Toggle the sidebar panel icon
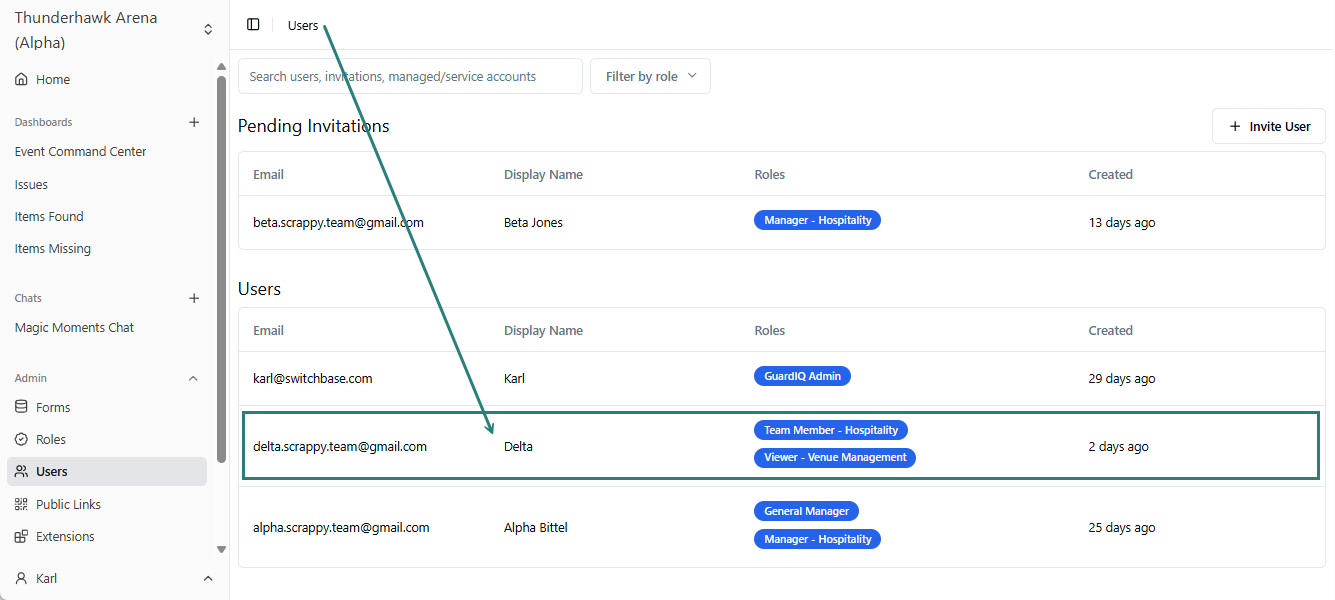The image size is (1335, 600). pyautogui.click(x=253, y=25)
